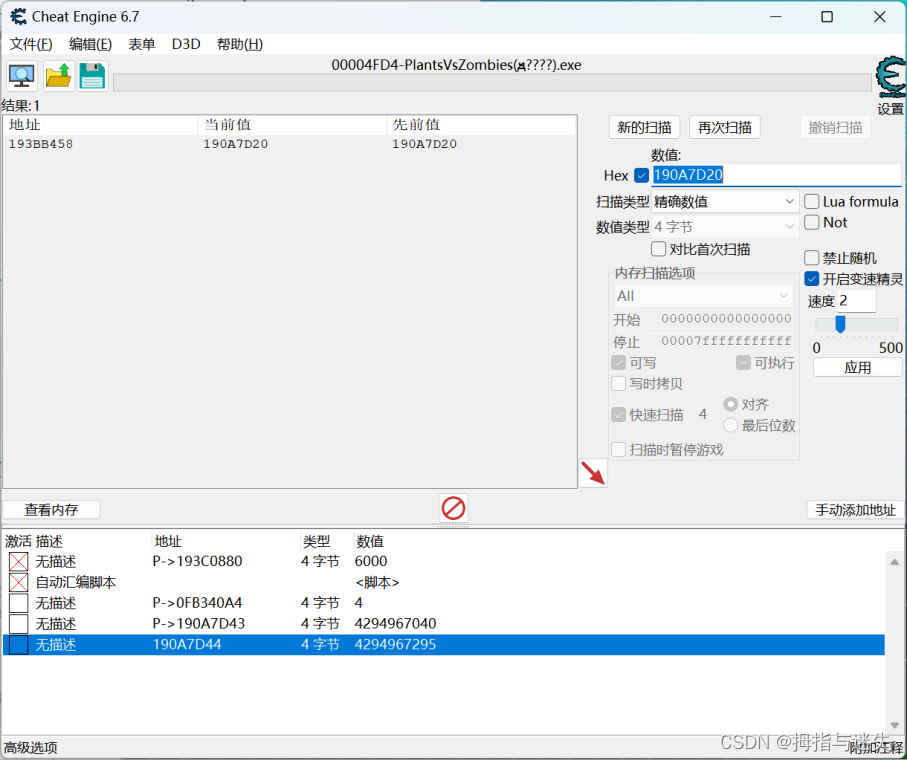Toggle the Not checkbox
Screen dimensions: 907x761
(x=812, y=223)
